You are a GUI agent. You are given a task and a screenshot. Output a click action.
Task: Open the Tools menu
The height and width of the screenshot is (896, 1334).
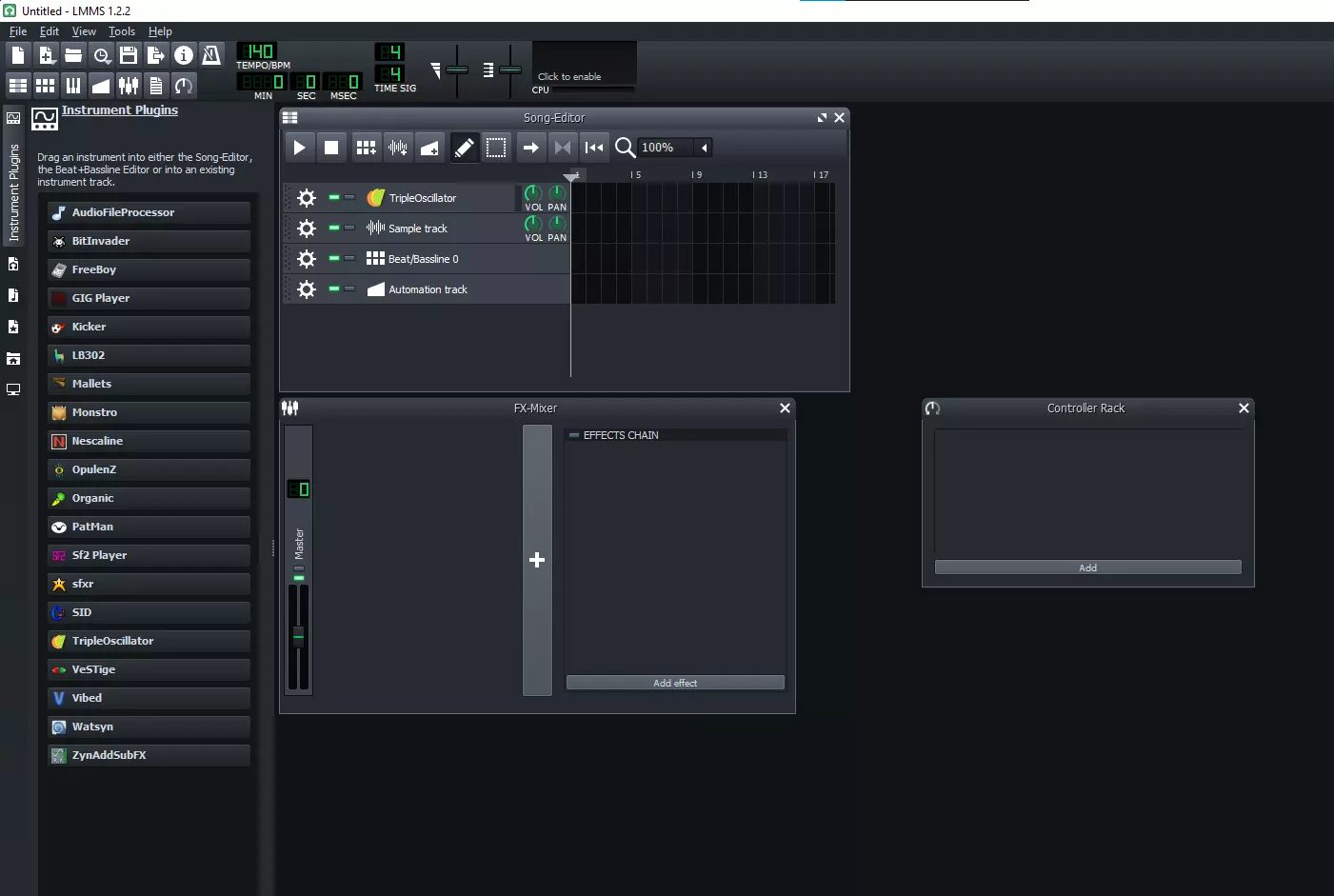tap(121, 31)
